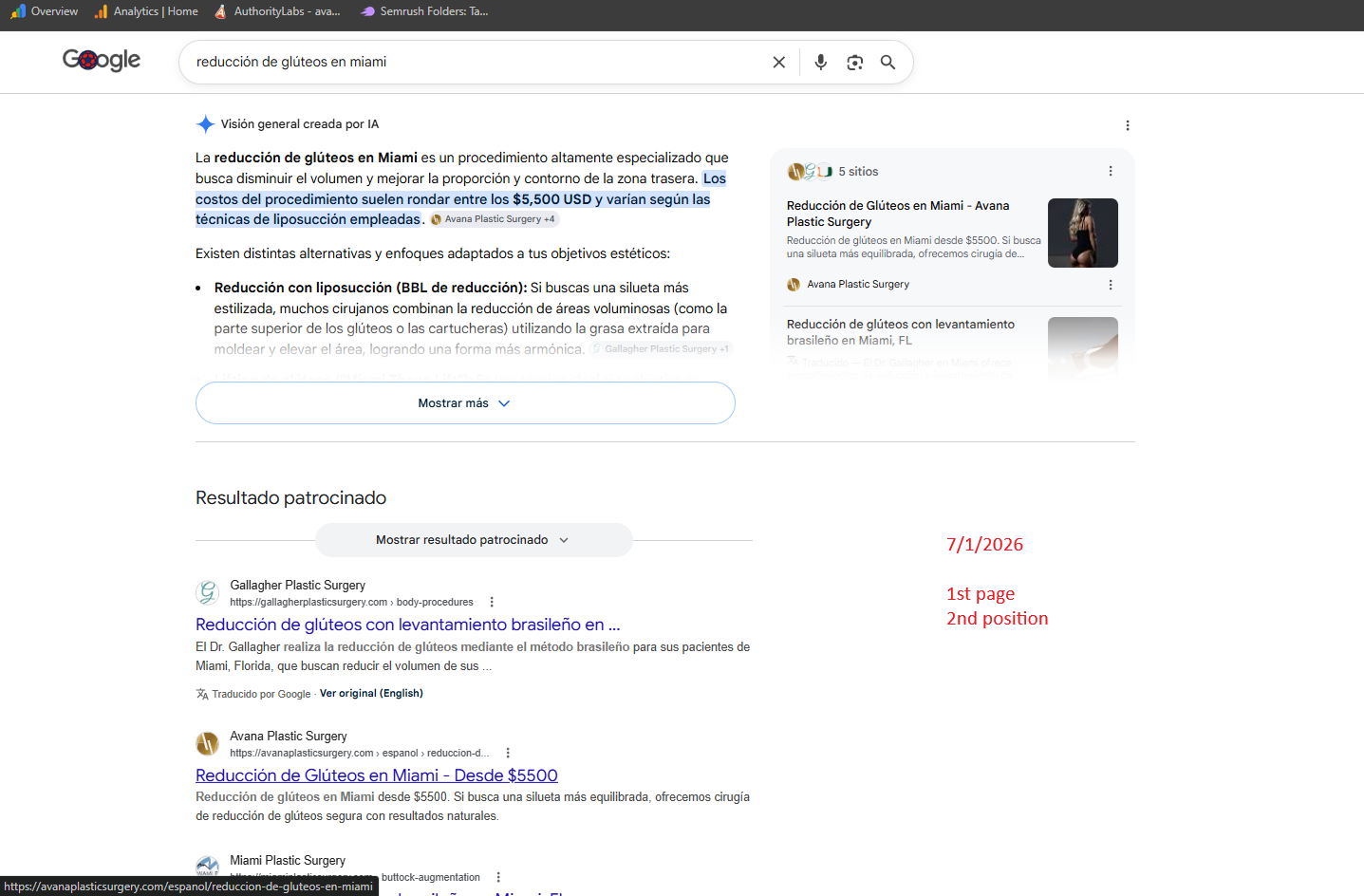Open options menu for gallagherplasticsurgery.com result
The height and width of the screenshot is (896, 1364).
[492, 602]
